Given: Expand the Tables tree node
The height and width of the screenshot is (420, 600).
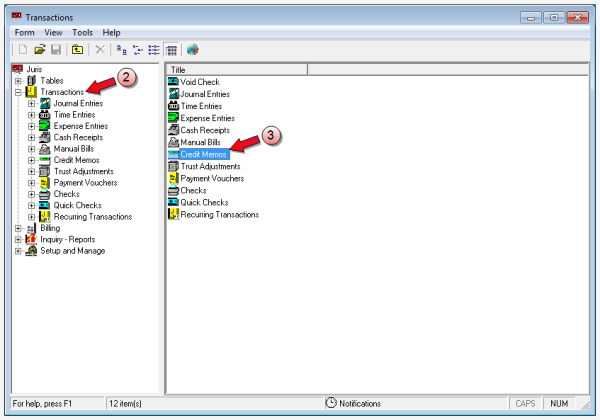Looking at the screenshot, I should [18, 80].
